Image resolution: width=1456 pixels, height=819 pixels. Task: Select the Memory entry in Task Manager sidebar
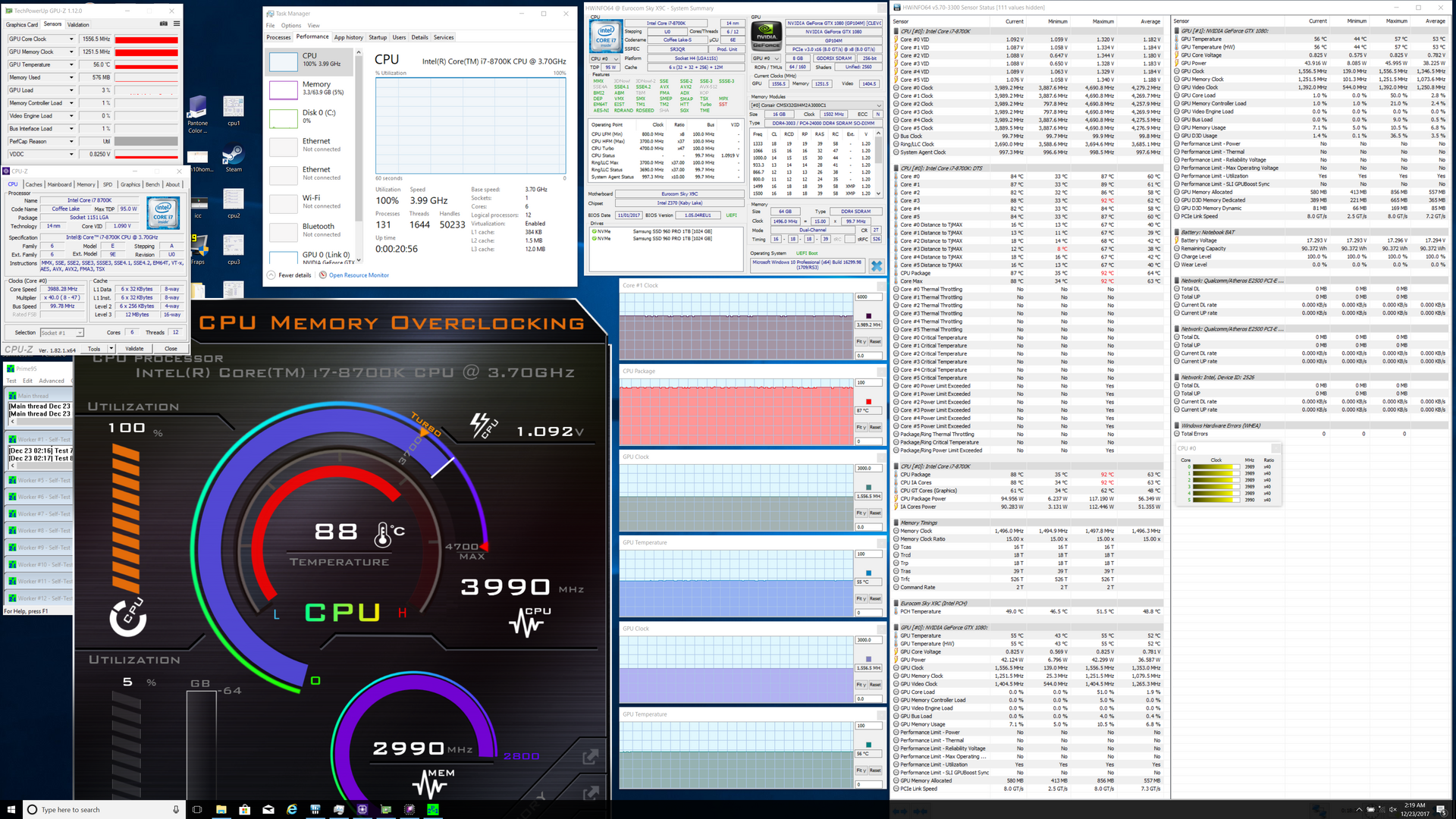pos(311,88)
